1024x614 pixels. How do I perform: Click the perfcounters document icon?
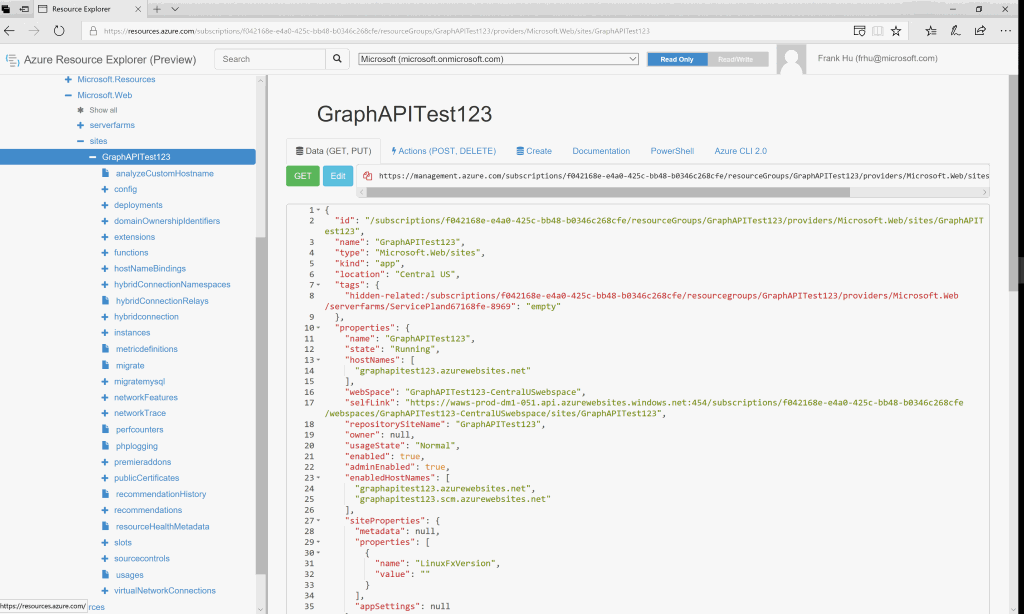click(x=105, y=429)
